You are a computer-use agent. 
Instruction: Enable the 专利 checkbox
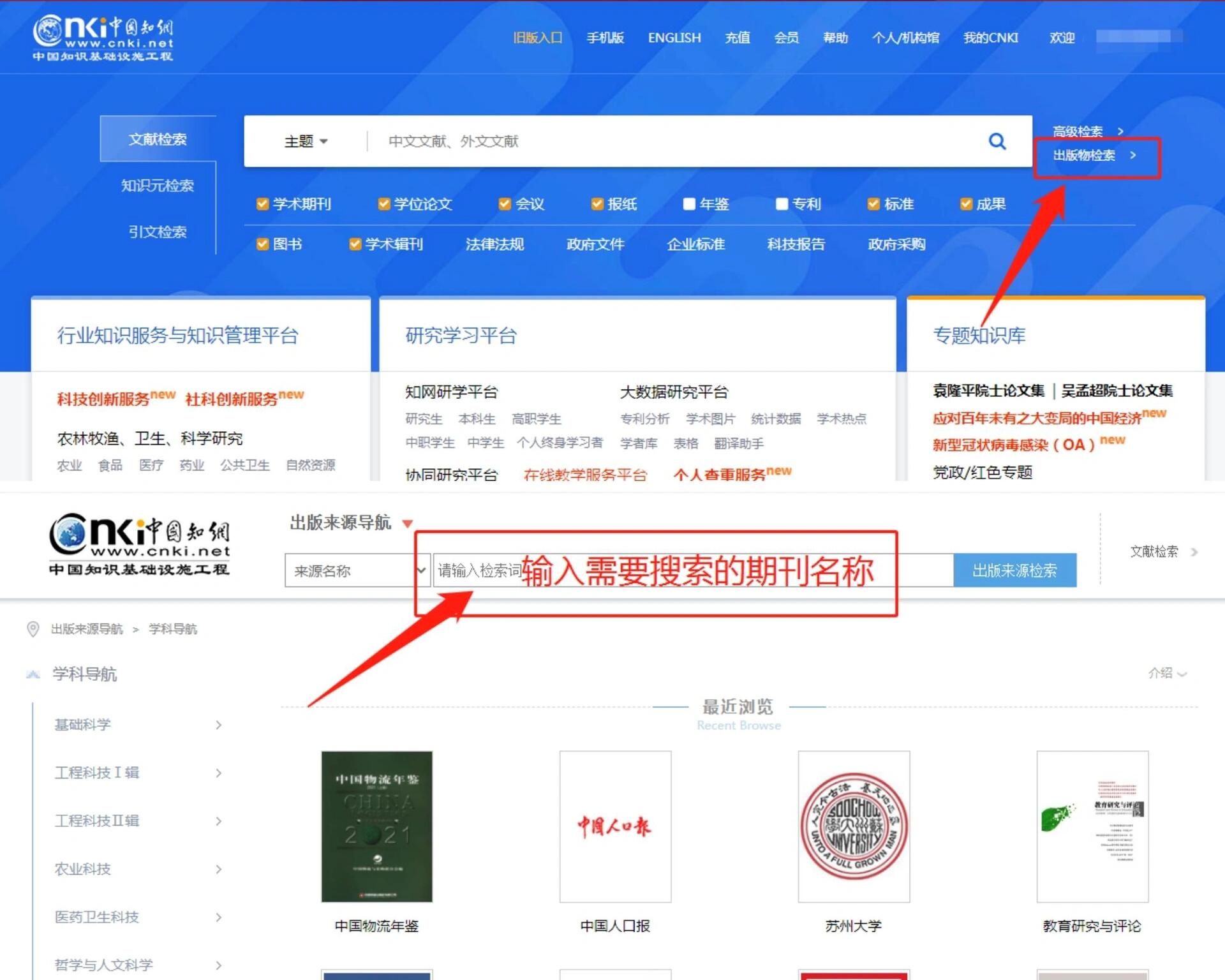point(782,204)
